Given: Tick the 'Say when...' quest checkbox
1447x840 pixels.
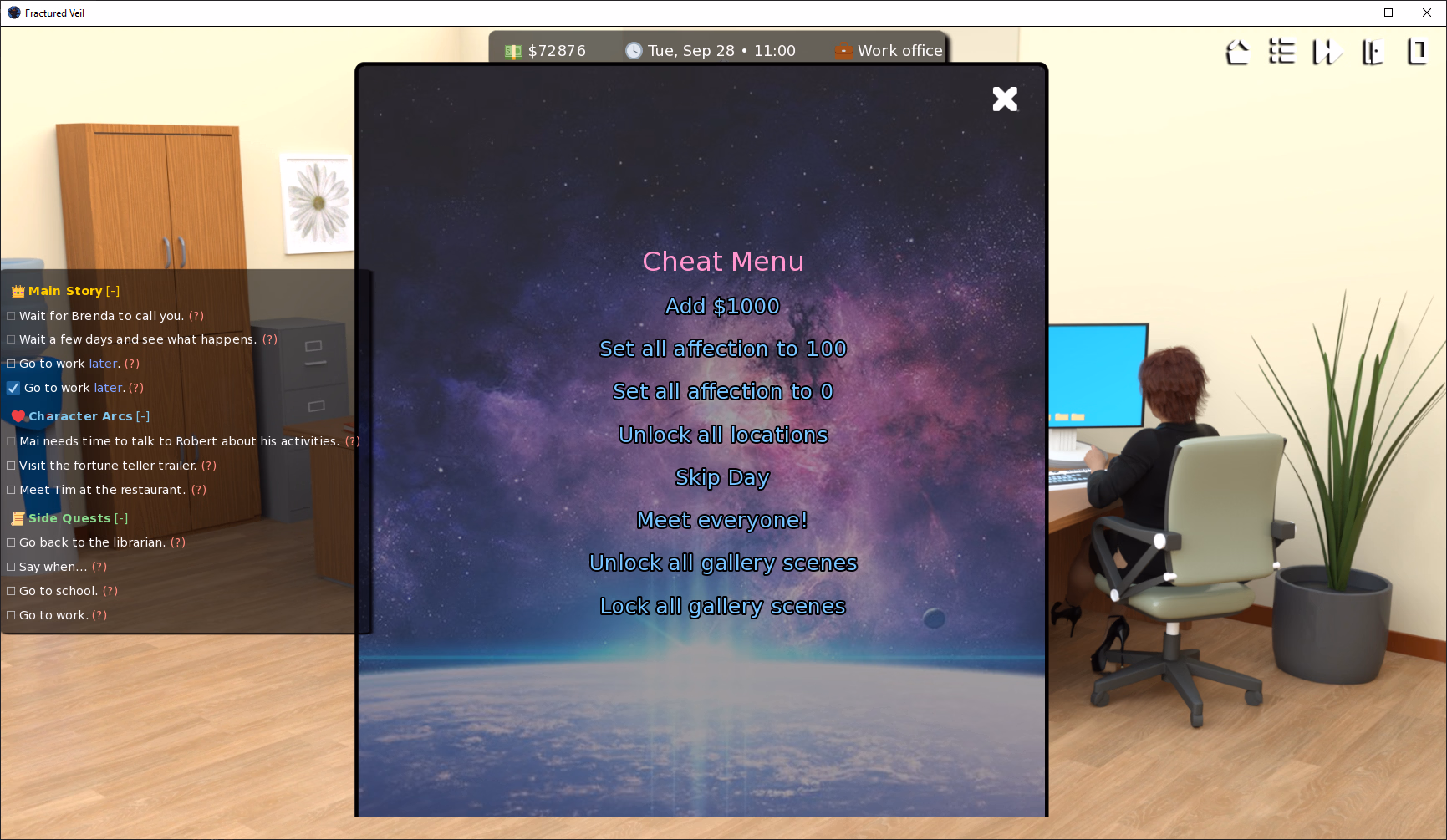Looking at the screenshot, I should coord(11,567).
